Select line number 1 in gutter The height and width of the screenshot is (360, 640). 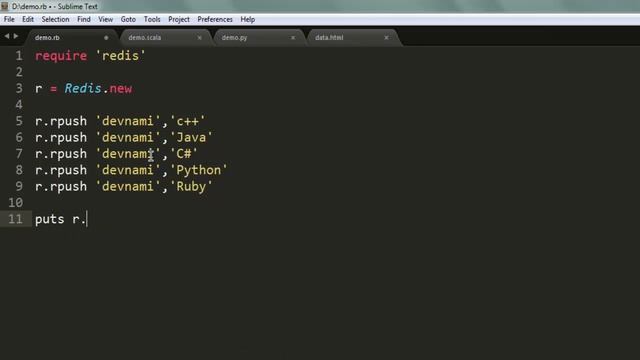click(19, 56)
